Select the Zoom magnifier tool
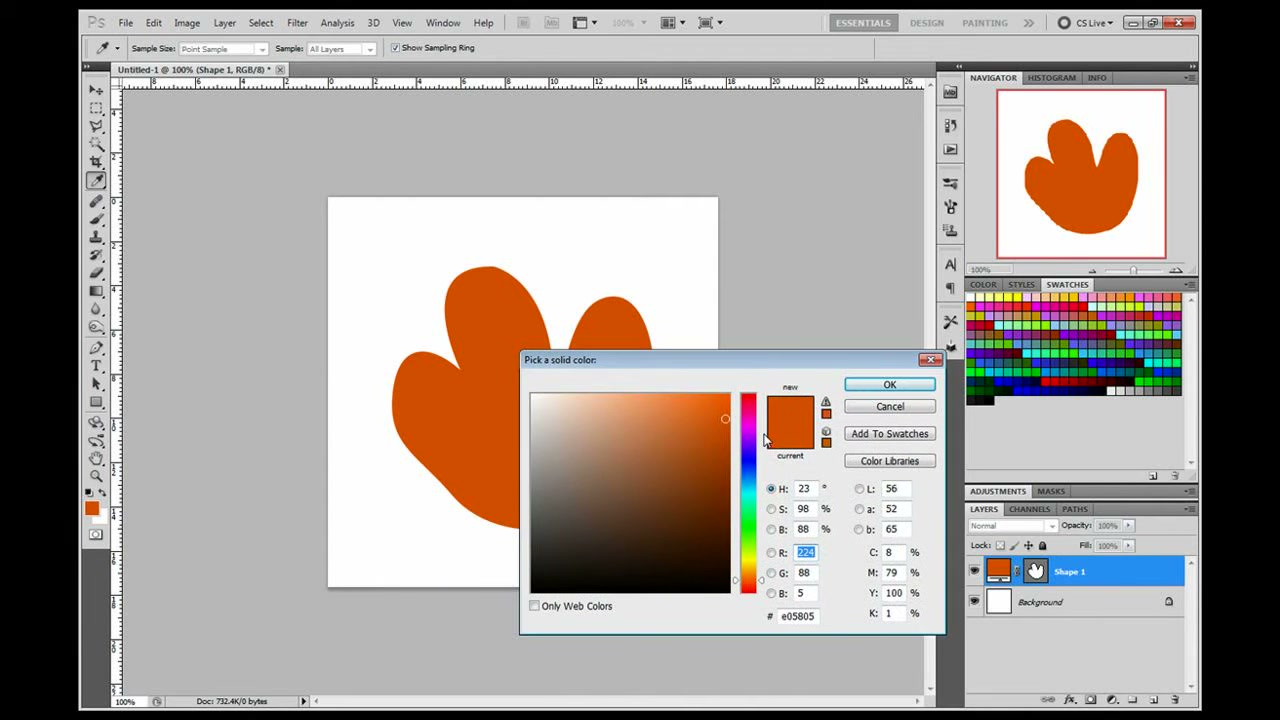This screenshot has width=1280, height=720. coord(96,476)
